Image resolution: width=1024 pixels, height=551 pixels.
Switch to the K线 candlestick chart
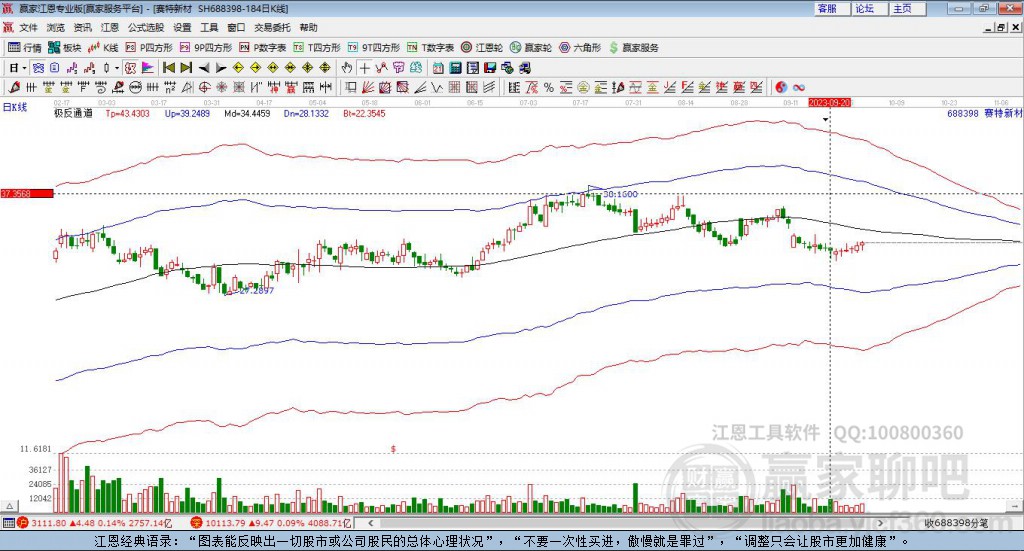pyautogui.click(x=103, y=48)
